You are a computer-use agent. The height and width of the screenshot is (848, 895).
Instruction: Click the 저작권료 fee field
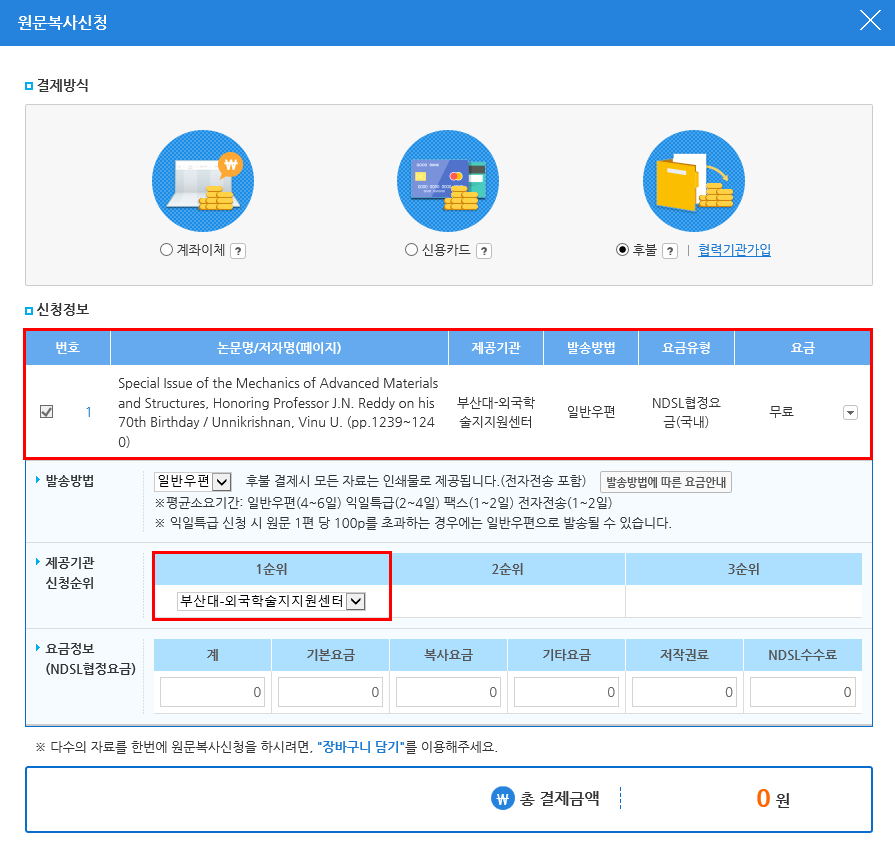(684, 692)
